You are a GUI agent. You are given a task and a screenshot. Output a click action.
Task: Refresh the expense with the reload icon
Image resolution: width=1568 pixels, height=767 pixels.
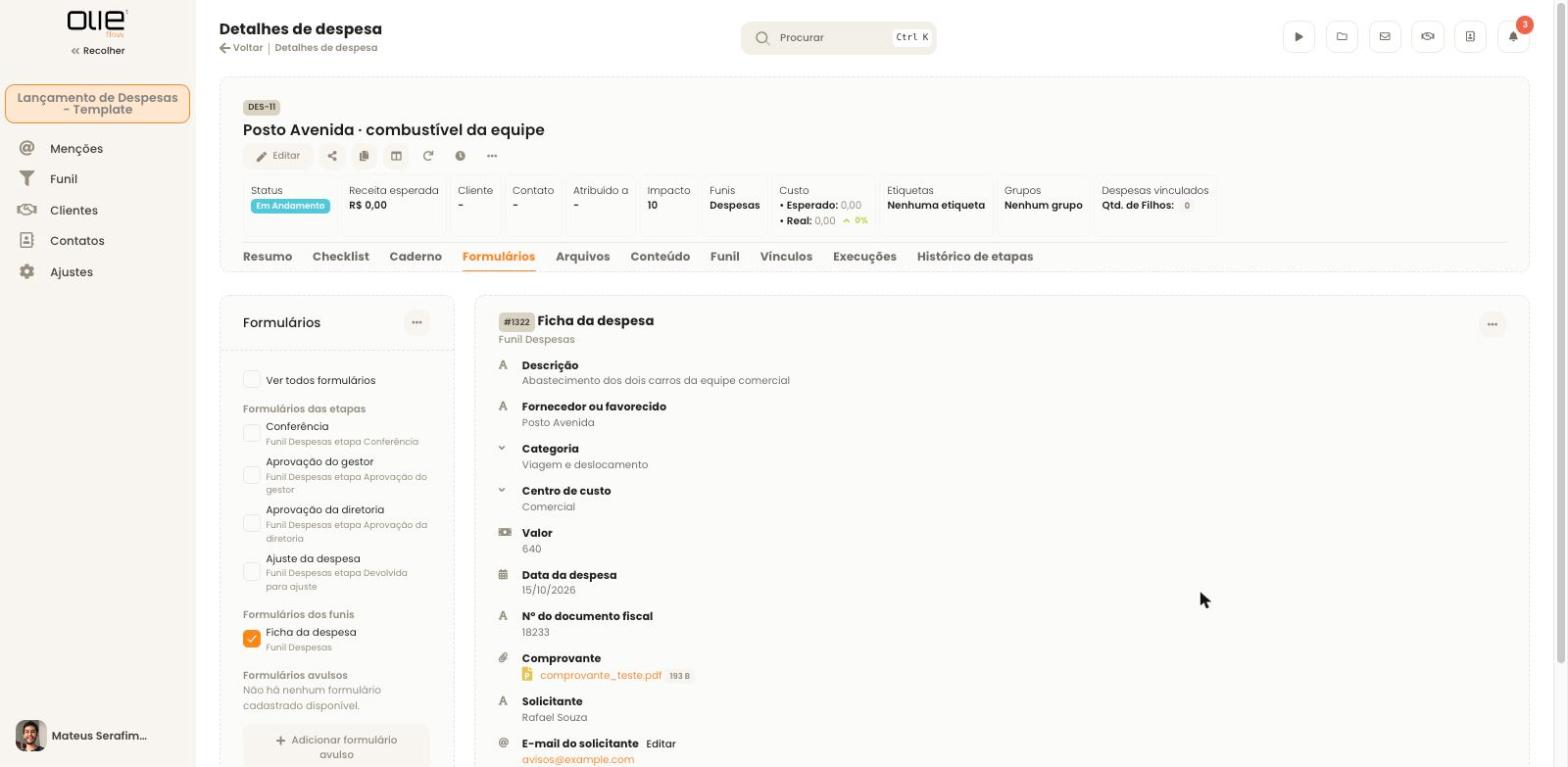[x=428, y=156]
